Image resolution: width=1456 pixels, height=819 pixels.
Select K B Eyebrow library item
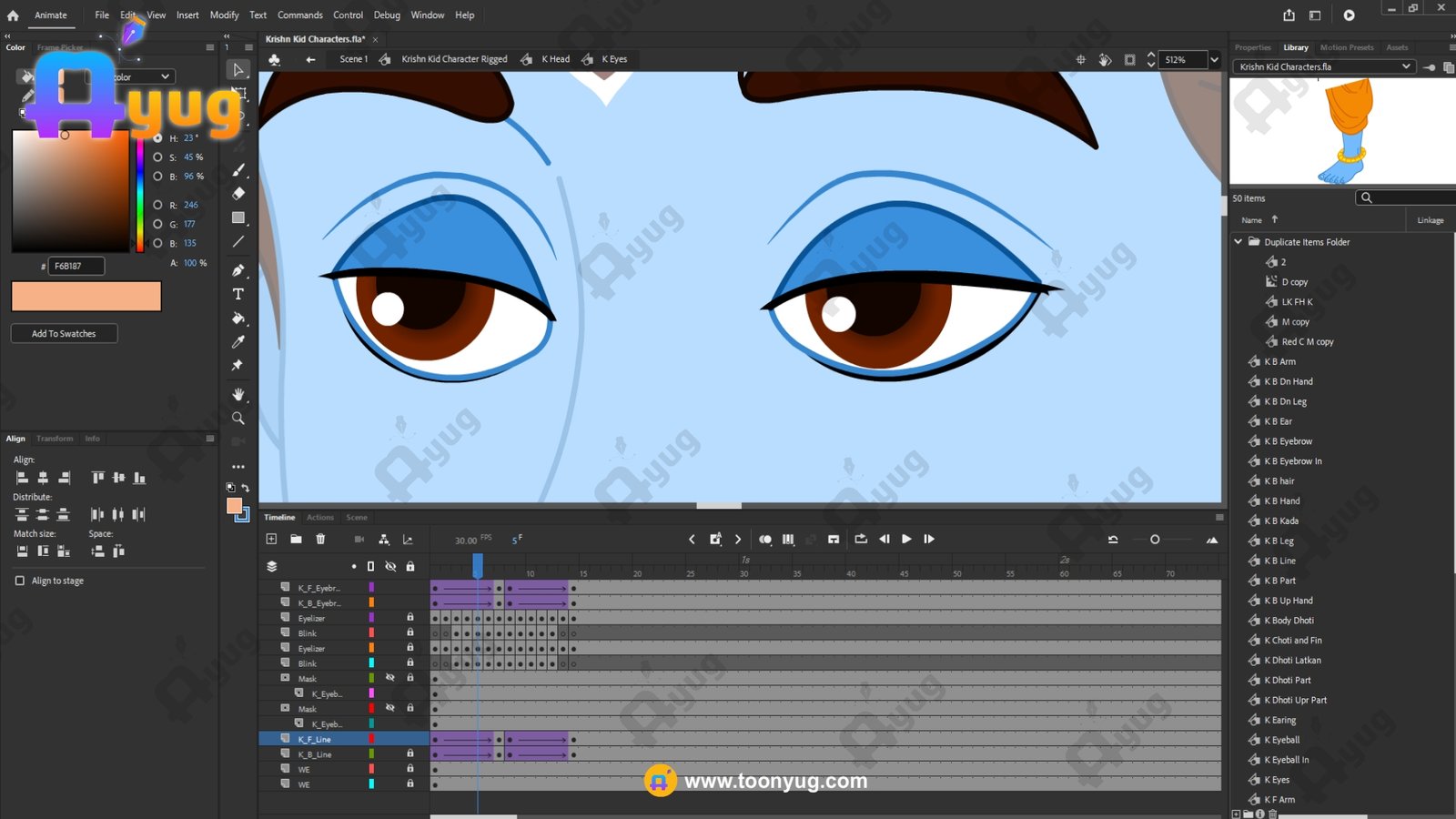coord(1288,441)
